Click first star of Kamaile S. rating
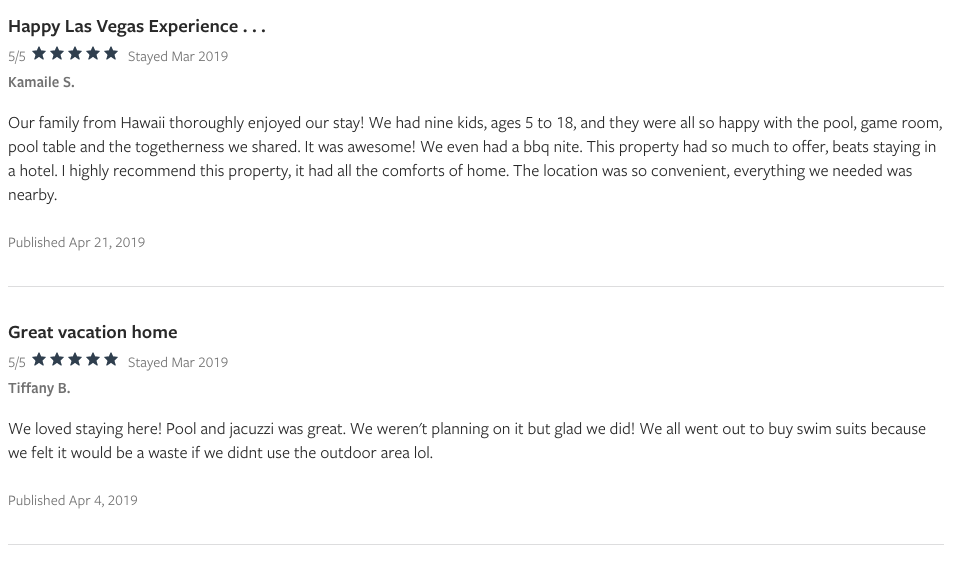The height and width of the screenshot is (561, 955). 39,54
